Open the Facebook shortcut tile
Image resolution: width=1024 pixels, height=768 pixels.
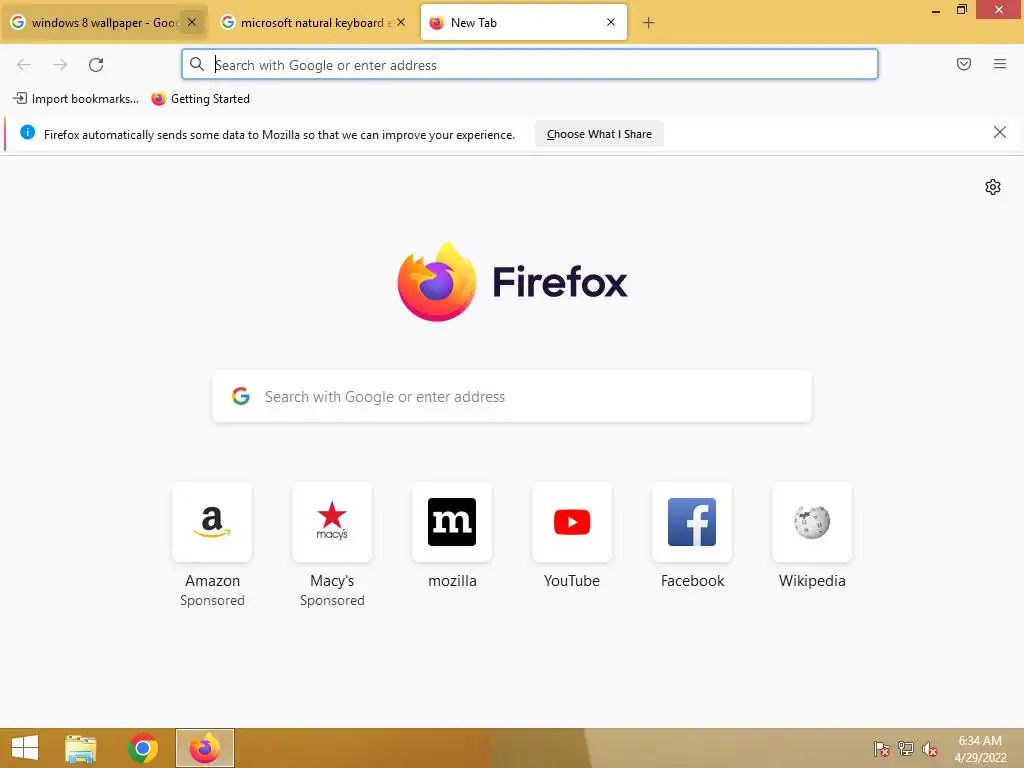(x=692, y=522)
